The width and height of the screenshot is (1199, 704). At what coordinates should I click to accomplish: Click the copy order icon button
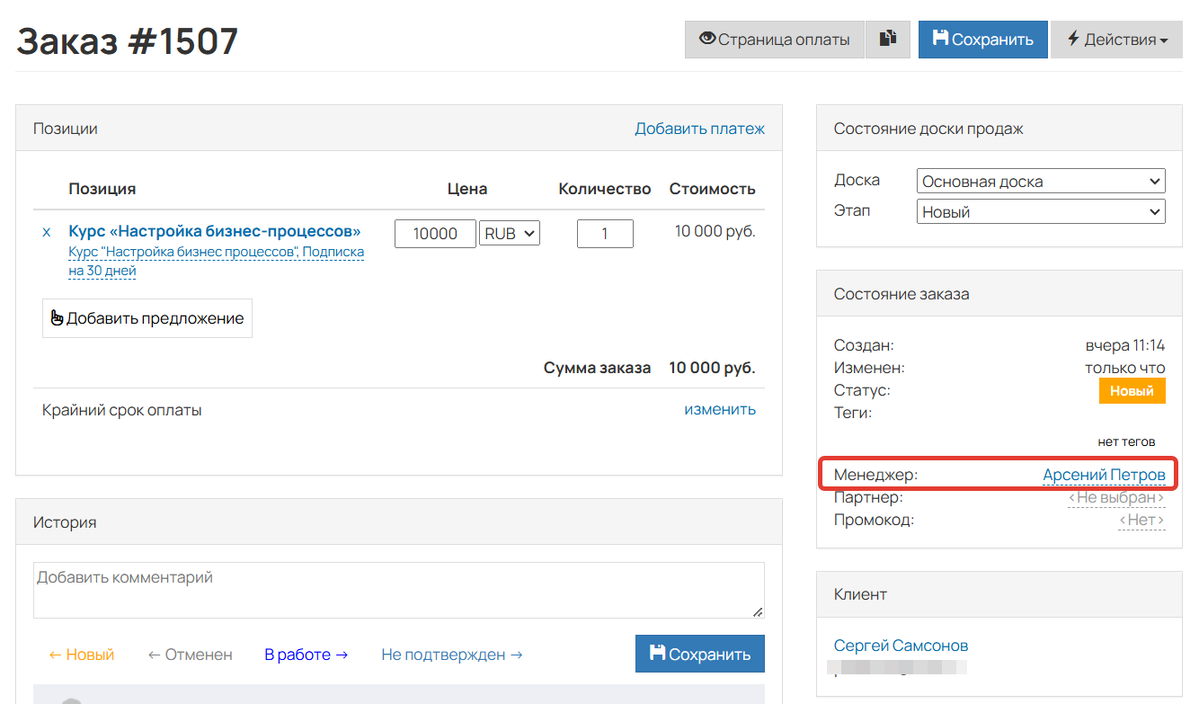888,40
